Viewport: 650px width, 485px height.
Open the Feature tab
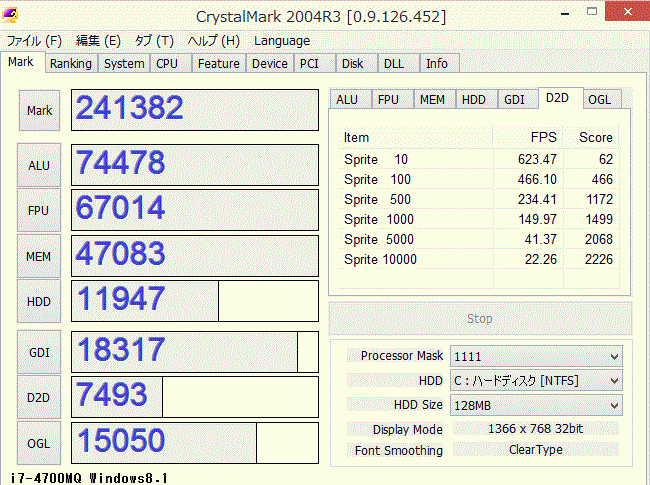(218, 63)
